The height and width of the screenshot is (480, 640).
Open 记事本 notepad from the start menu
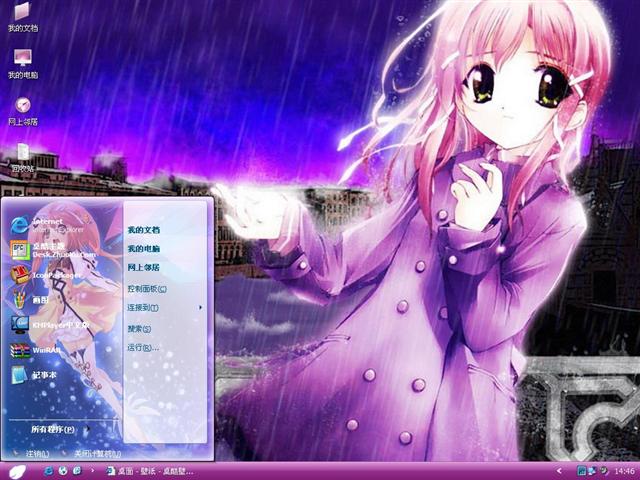[33, 375]
